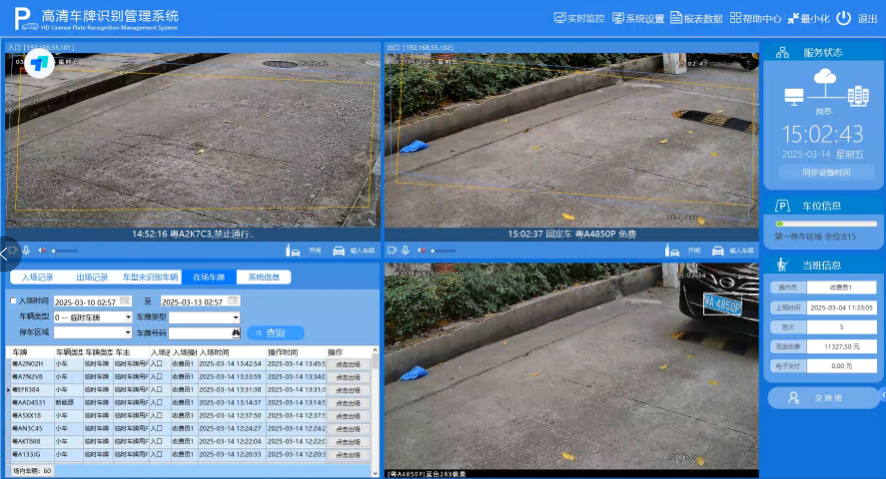Adjust the entrance camera volume slider
886x479 pixels.
point(63,250)
